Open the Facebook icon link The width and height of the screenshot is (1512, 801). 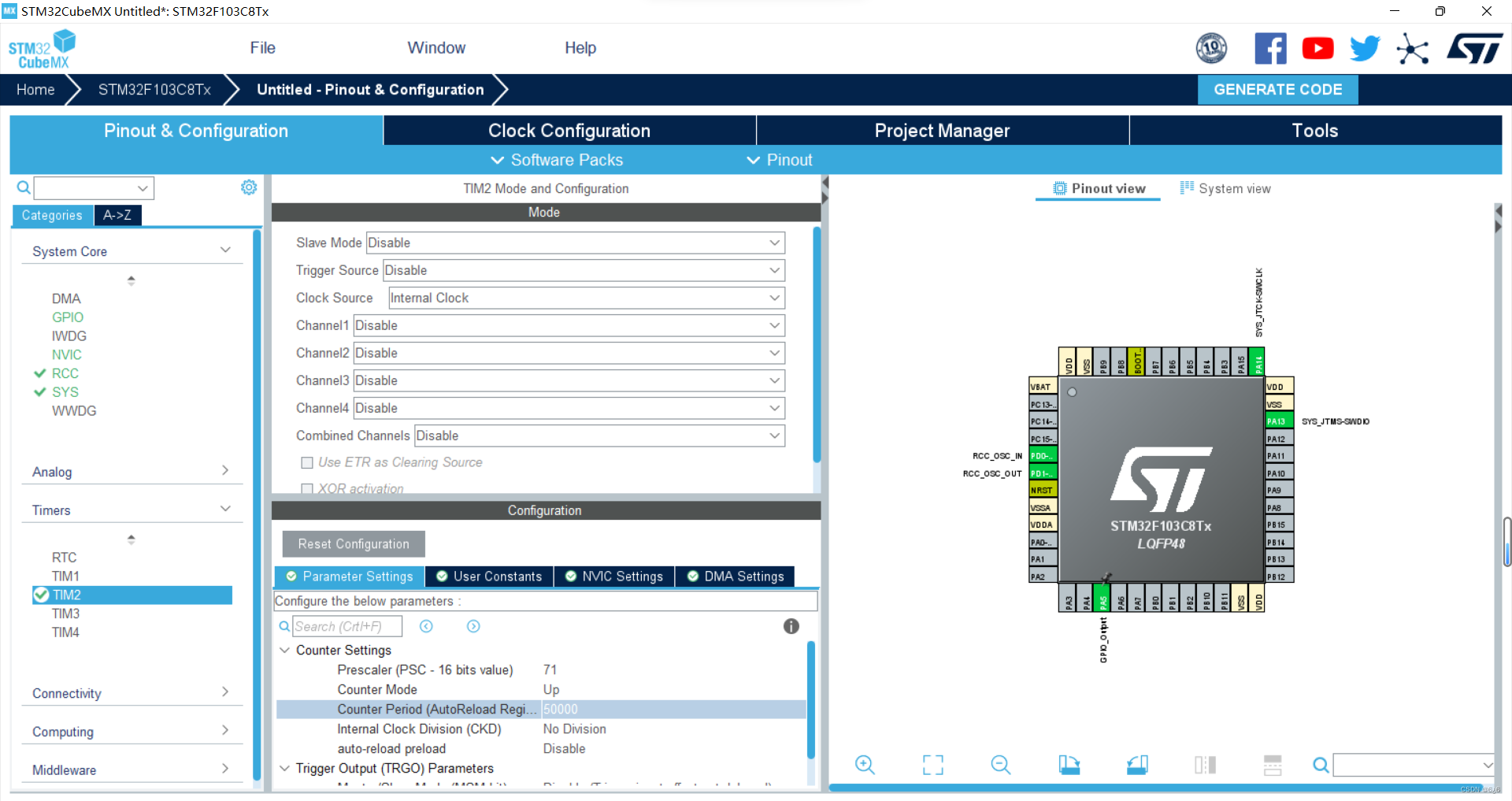pyautogui.click(x=1270, y=49)
